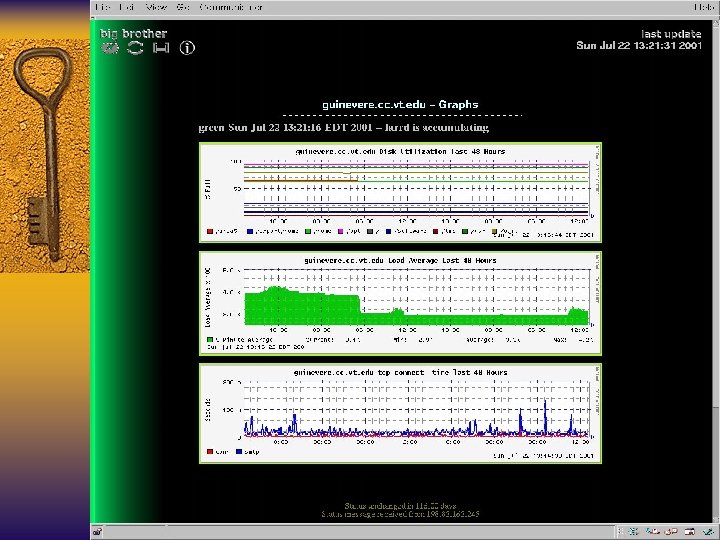Viewport: 720px width, 540px height.
Task: Click the third Big Brother toolbar icon
Action: 160,48
